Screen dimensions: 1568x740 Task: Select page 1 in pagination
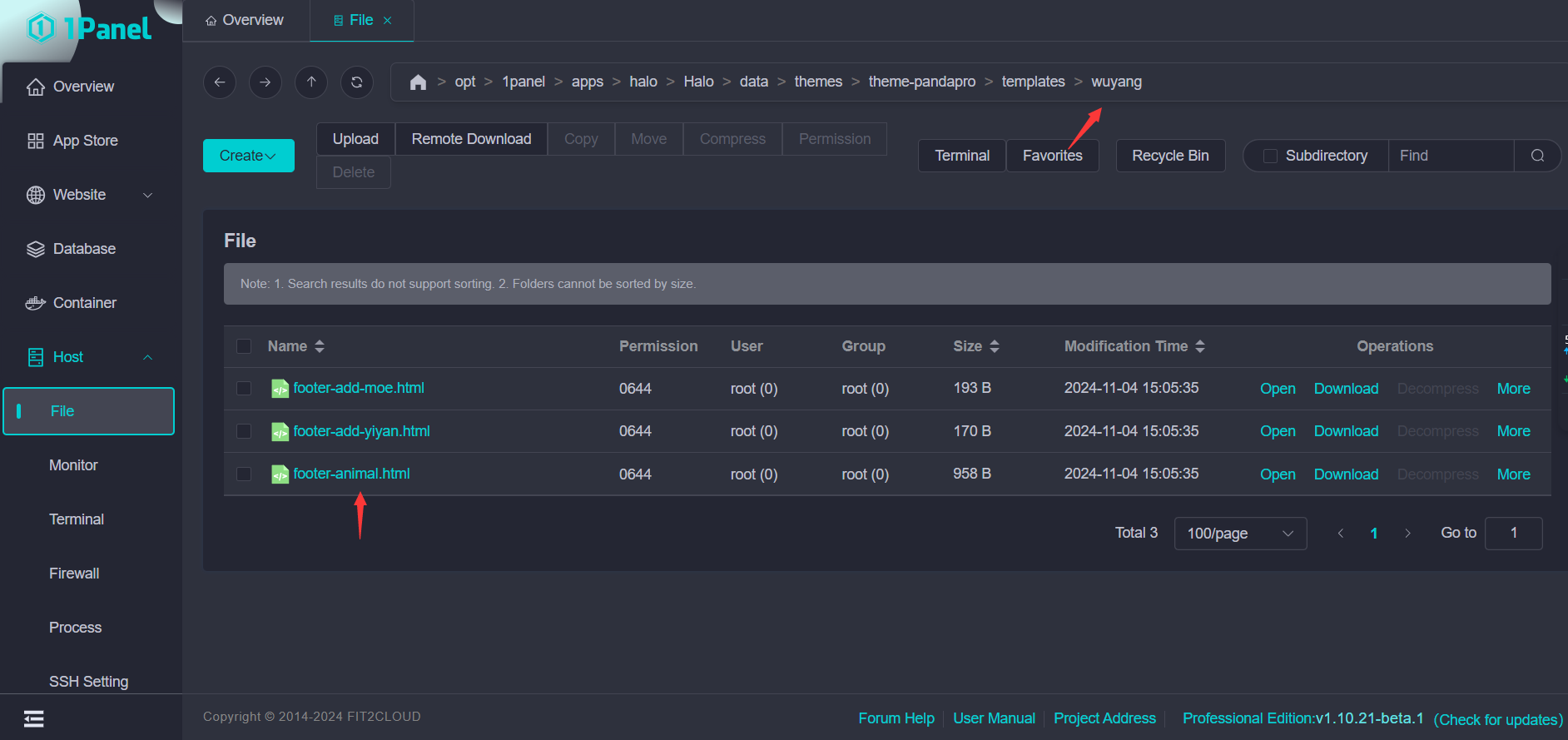coord(1374,534)
